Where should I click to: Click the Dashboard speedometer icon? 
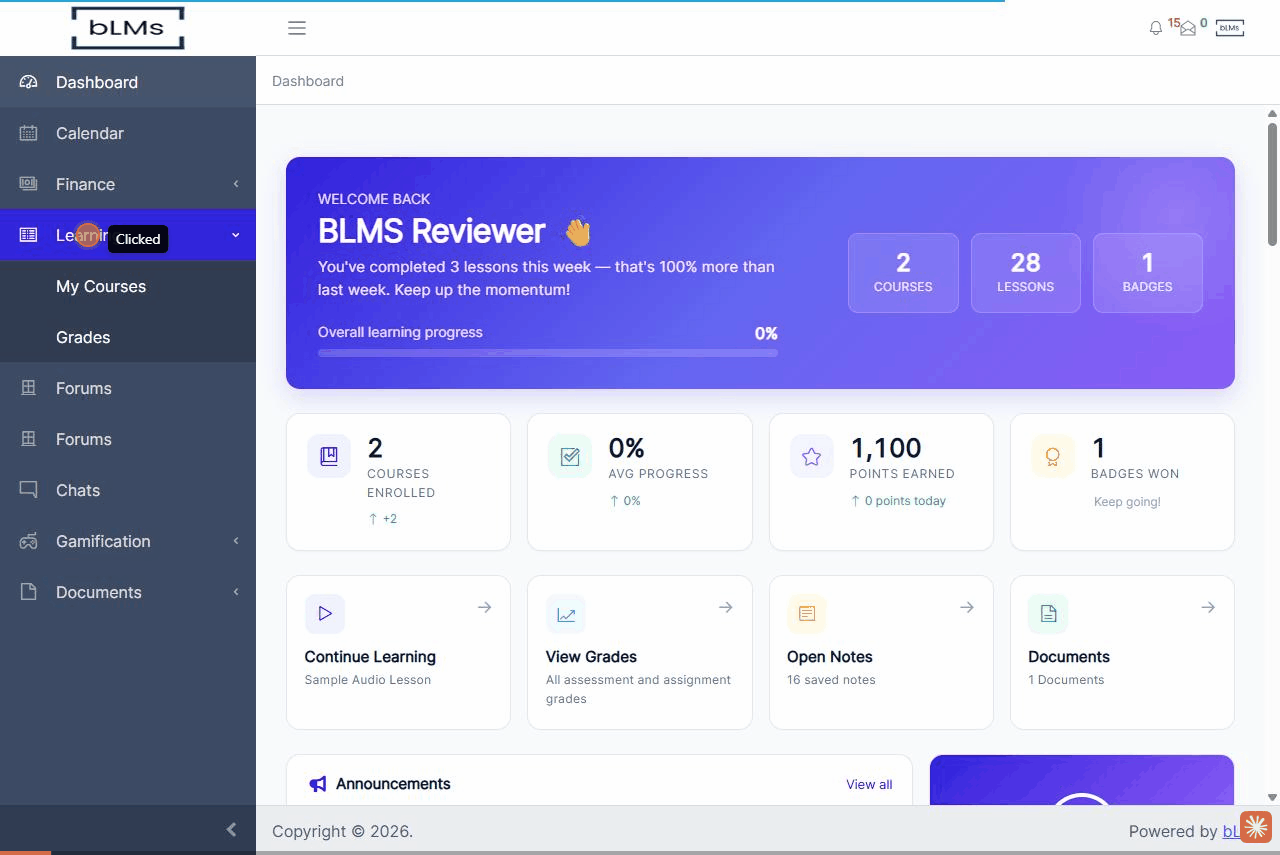pyautogui.click(x=28, y=82)
